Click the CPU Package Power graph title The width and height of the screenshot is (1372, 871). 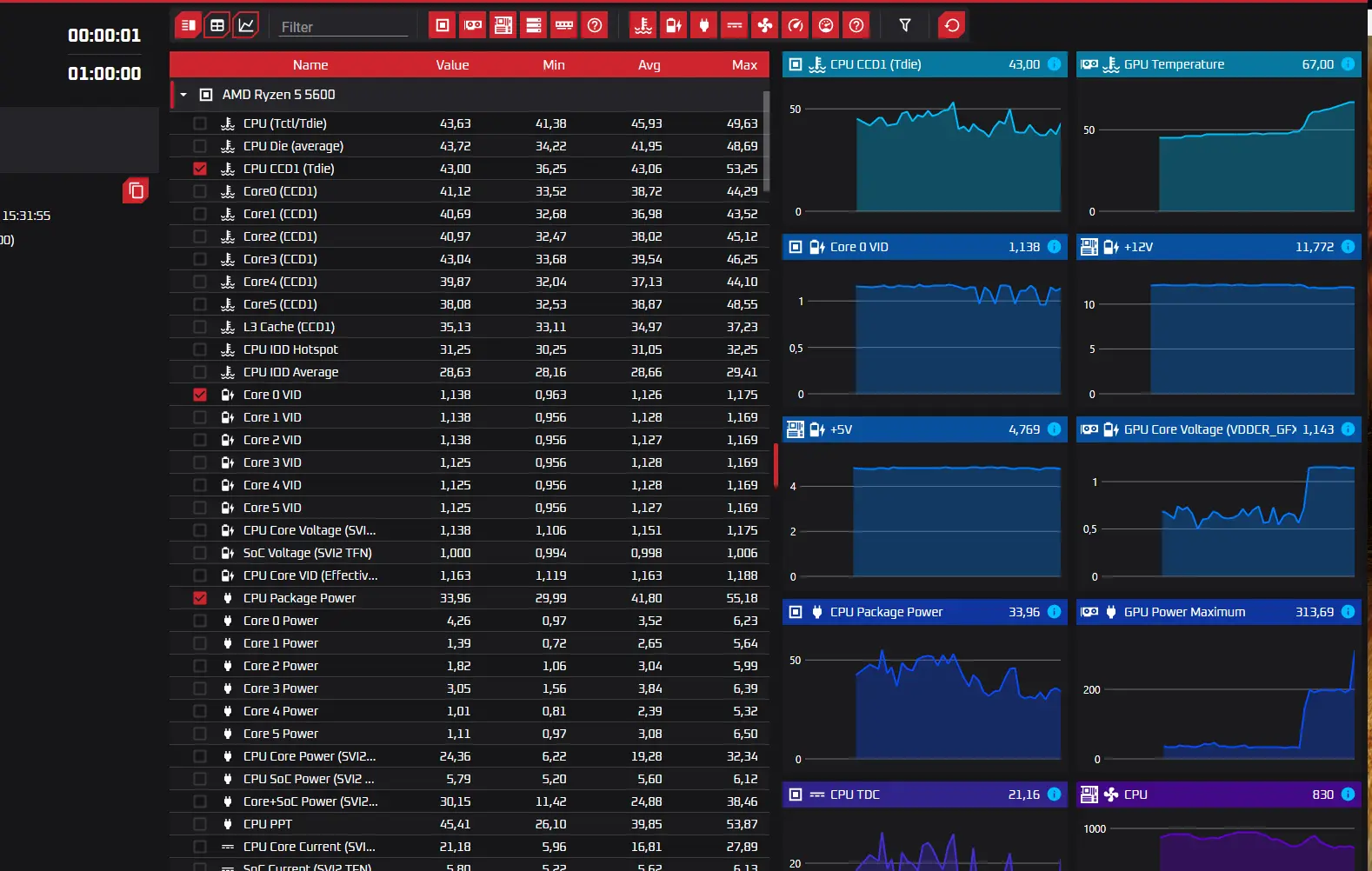point(886,612)
